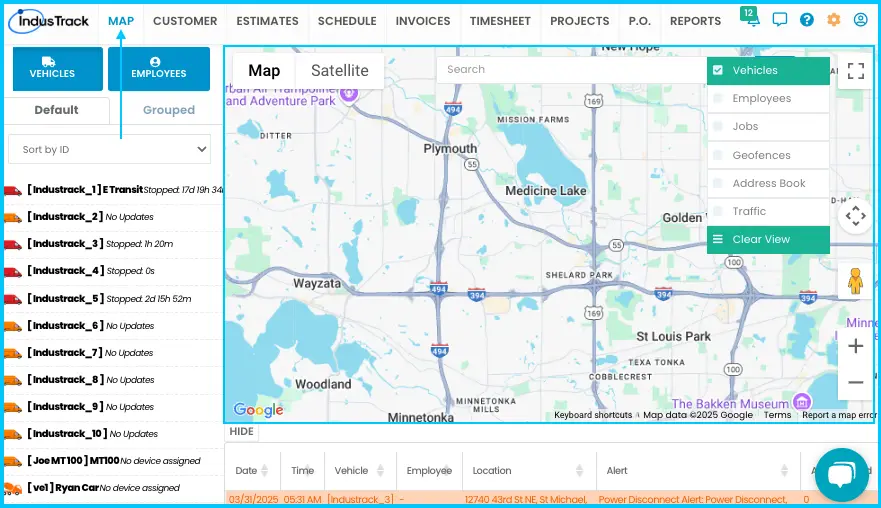This screenshot has height=508, width=881.
Task: Switch to the Default tab
Action: [56, 110]
